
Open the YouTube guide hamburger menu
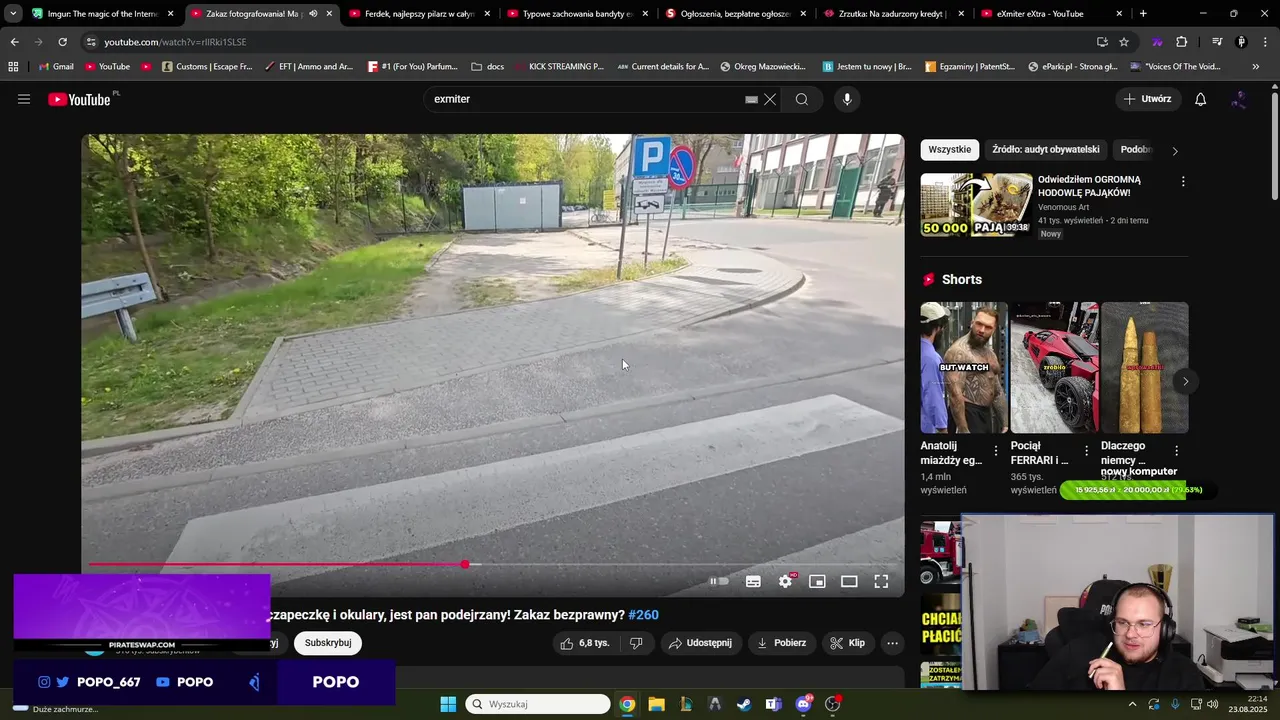pyautogui.click(x=24, y=99)
